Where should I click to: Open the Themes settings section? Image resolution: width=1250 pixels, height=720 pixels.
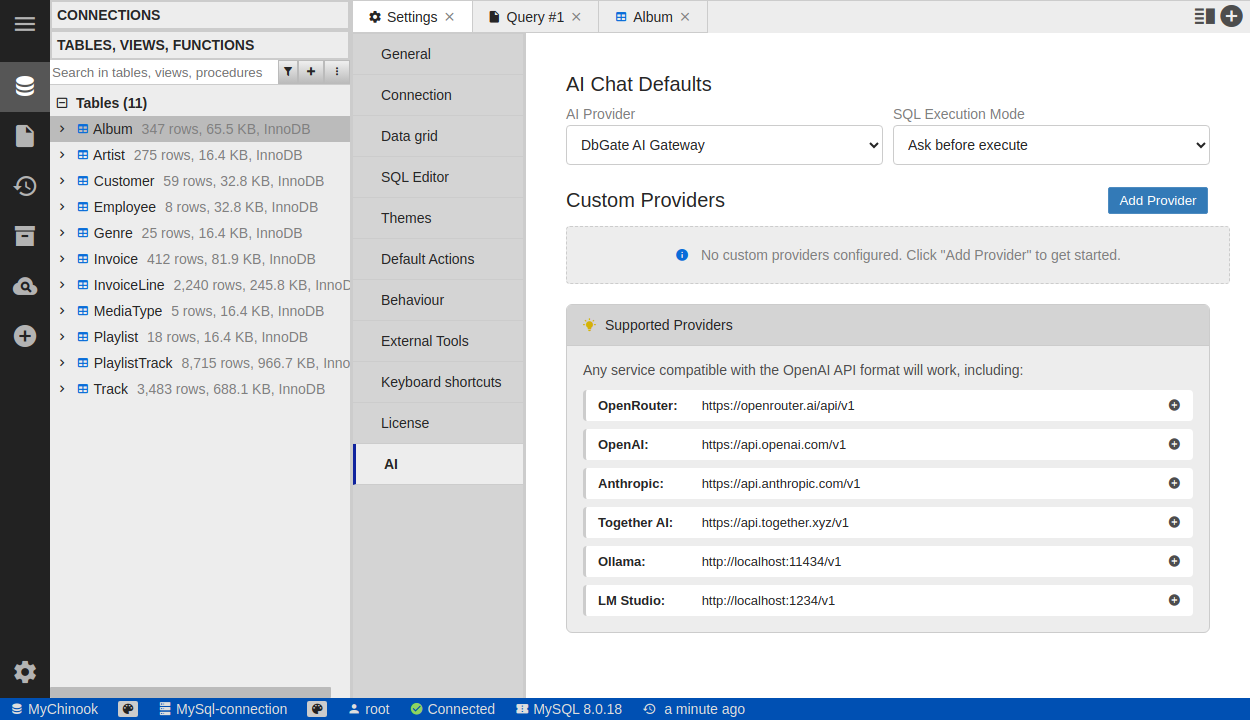pyautogui.click(x=406, y=218)
